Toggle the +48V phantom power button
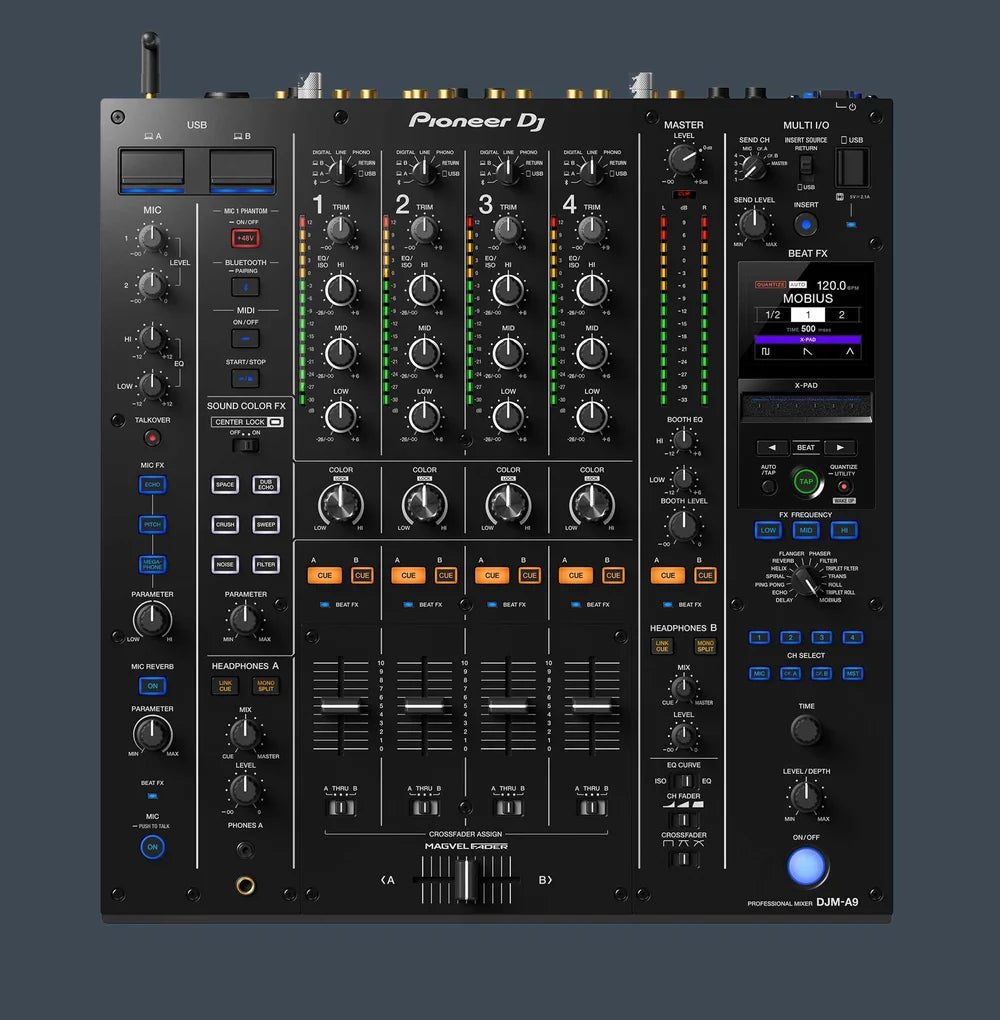This screenshot has height=1020, width=1000. click(x=245, y=238)
